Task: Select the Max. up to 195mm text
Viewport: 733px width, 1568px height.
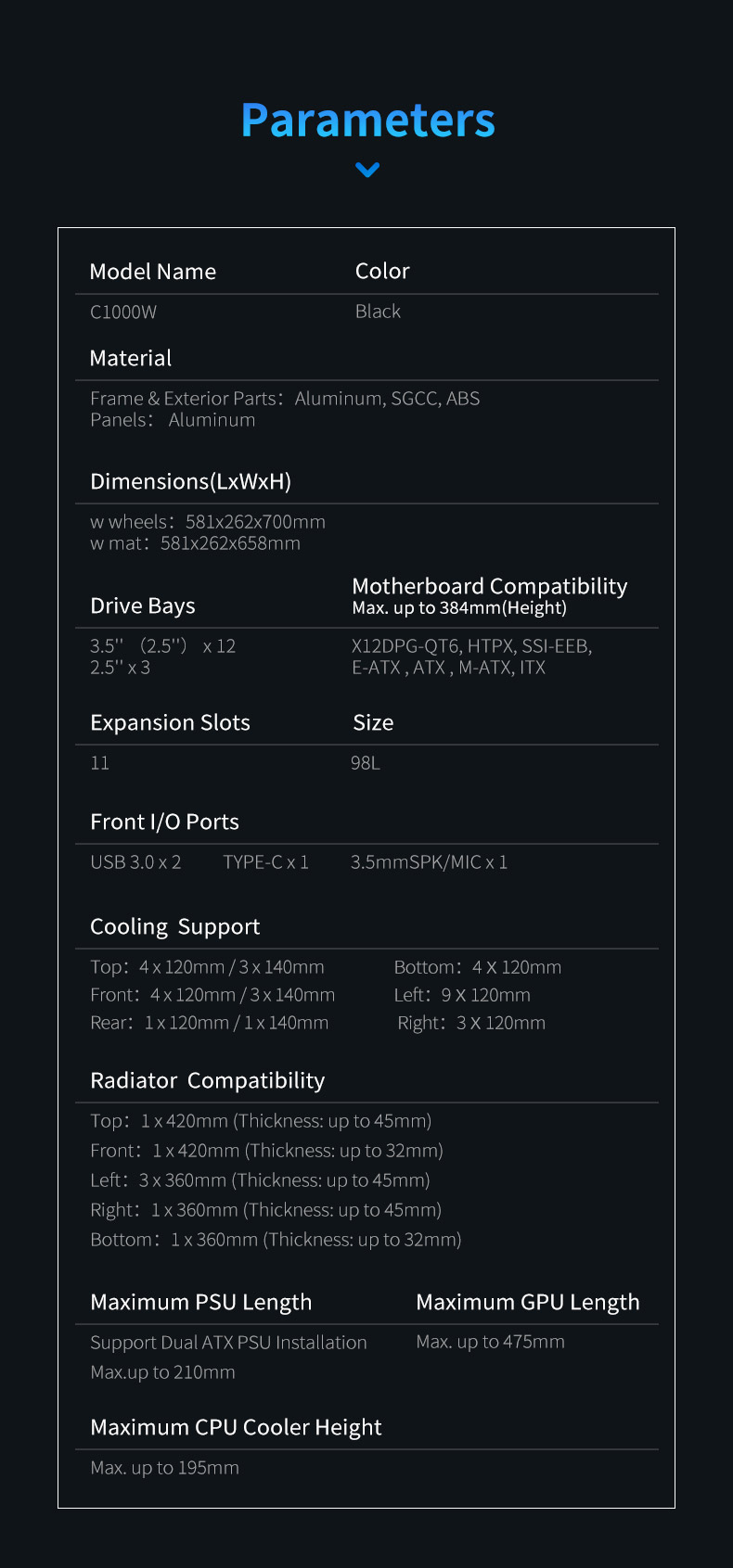Action: click(x=165, y=1468)
